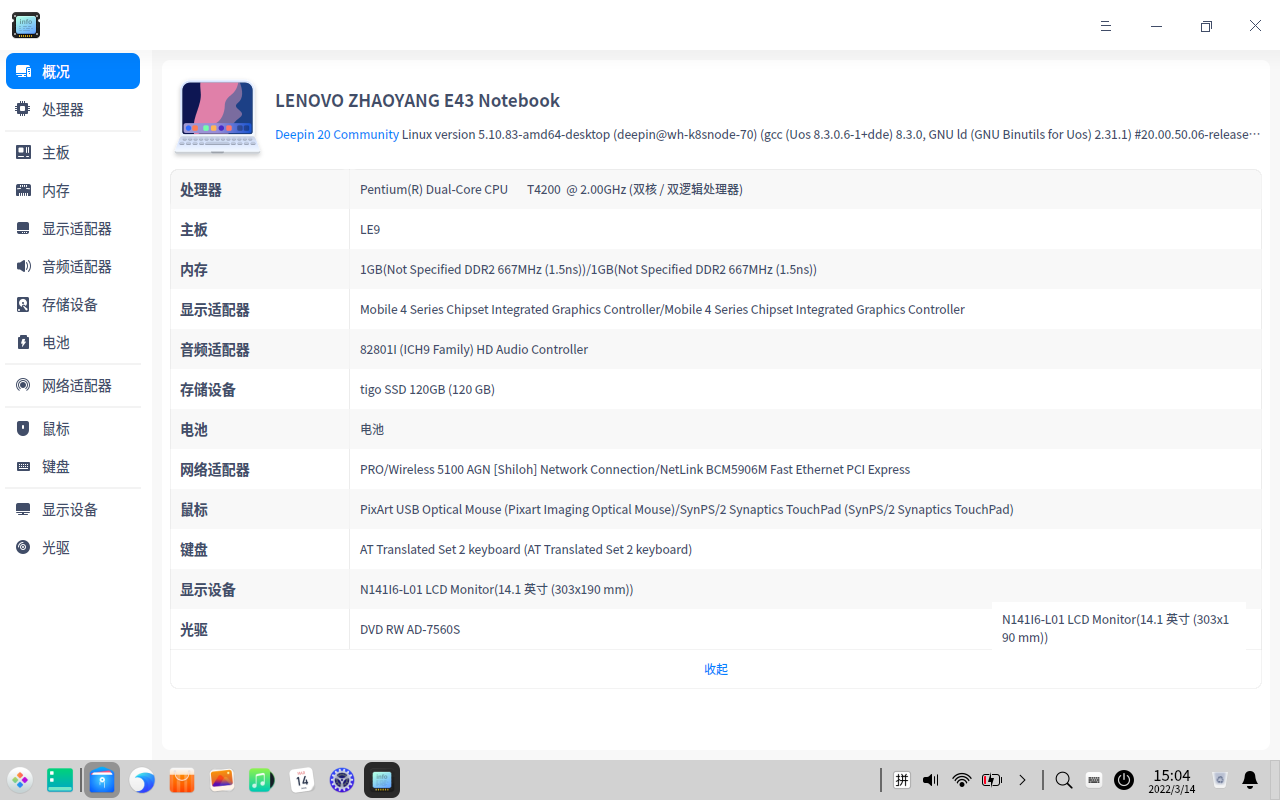Open the 概况 overview section in sidebar
The image size is (1280, 800).
(73, 71)
